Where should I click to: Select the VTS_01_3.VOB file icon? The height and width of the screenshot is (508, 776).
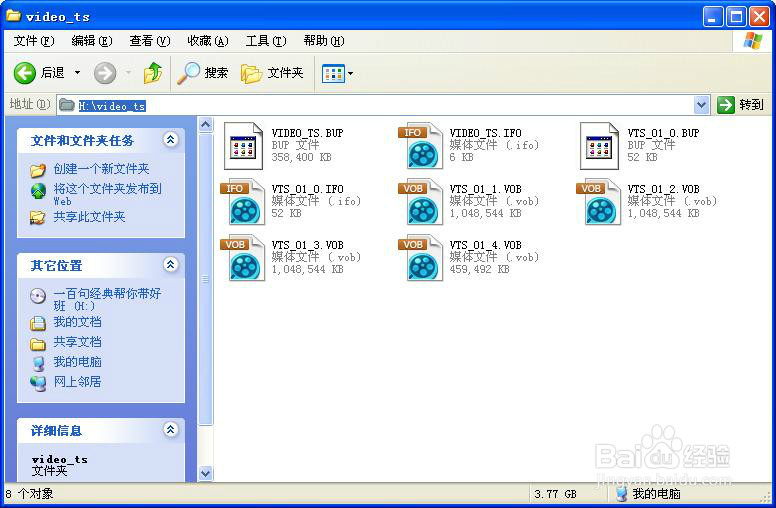pos(242,258)
